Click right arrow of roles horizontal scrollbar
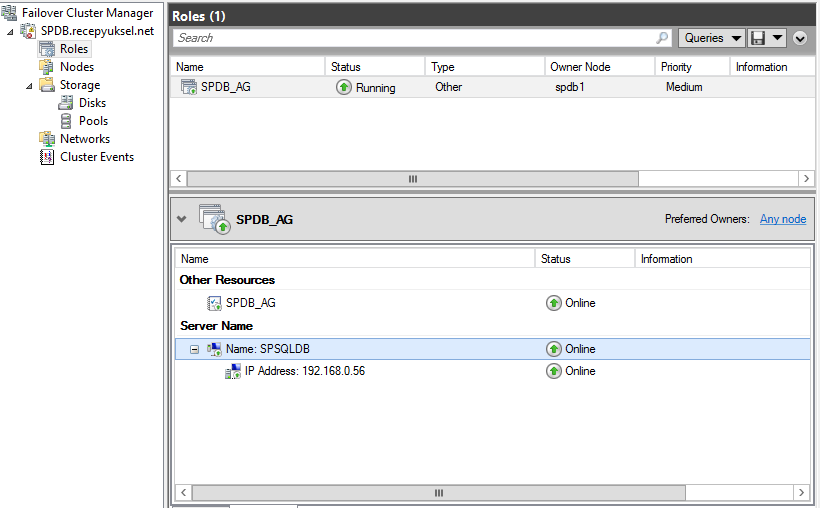 pos(806,179)
